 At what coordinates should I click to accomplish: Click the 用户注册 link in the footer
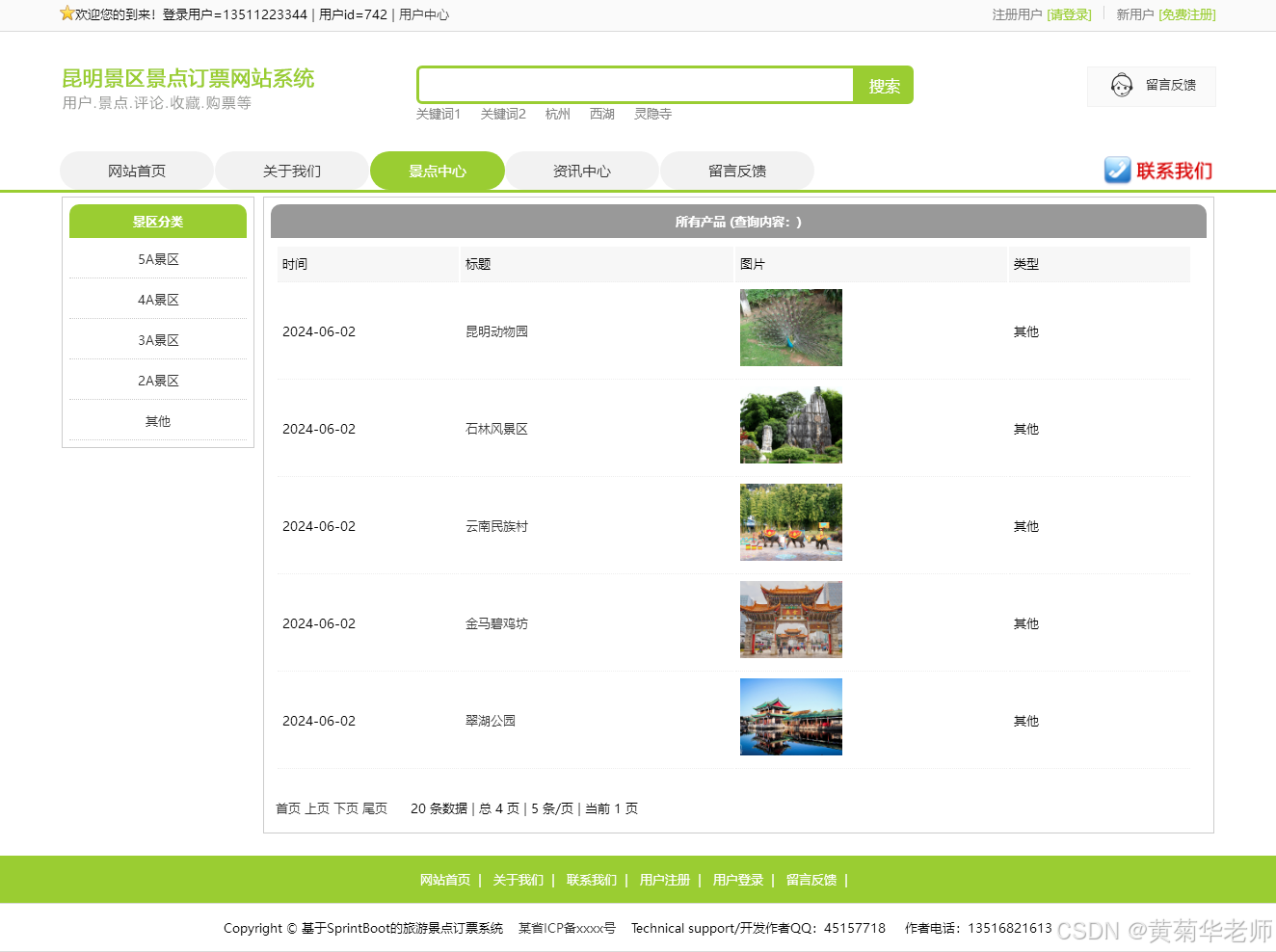click(x=664, y=880)
